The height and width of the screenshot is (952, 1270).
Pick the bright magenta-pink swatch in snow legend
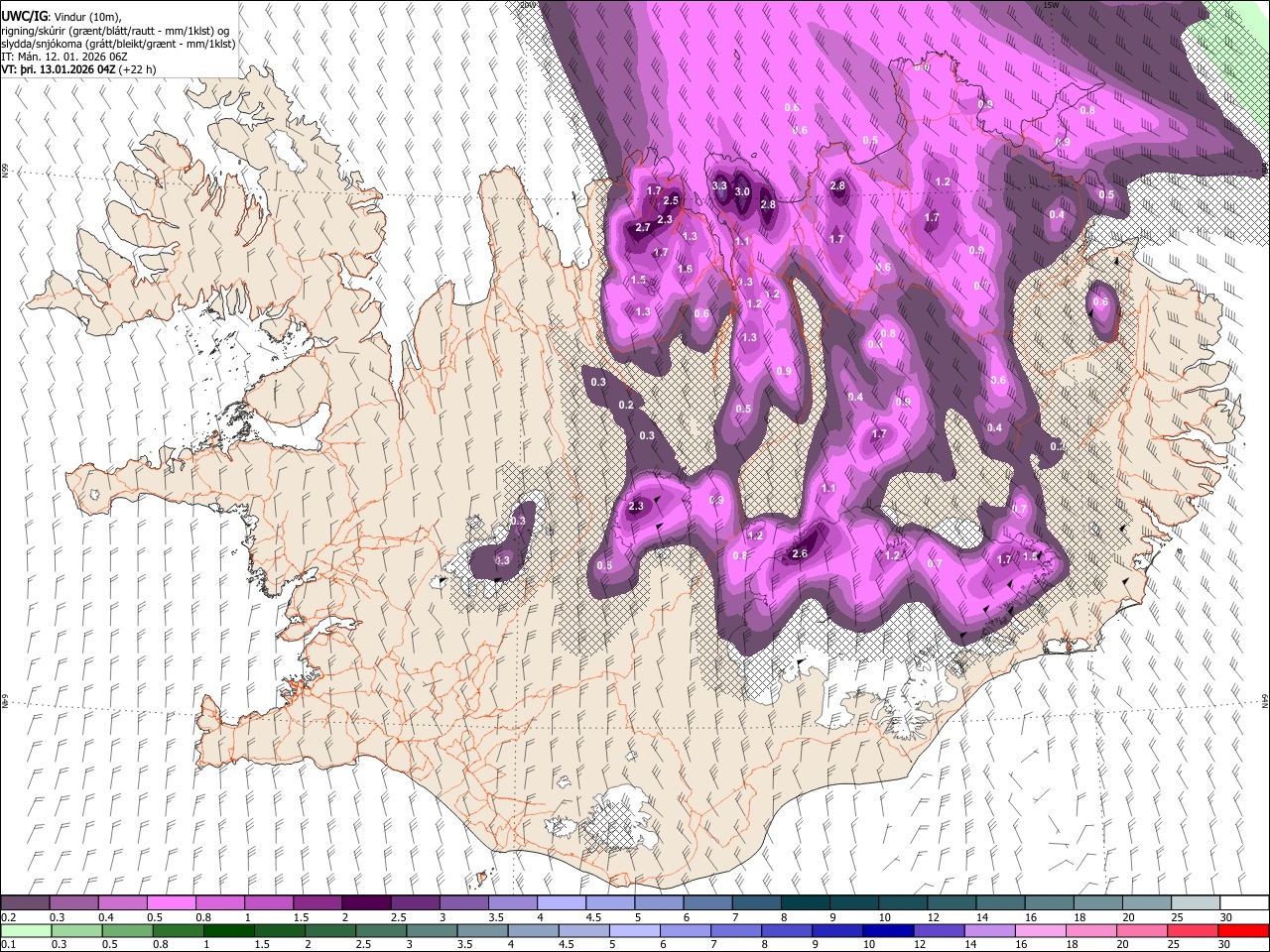pos(171,902)
